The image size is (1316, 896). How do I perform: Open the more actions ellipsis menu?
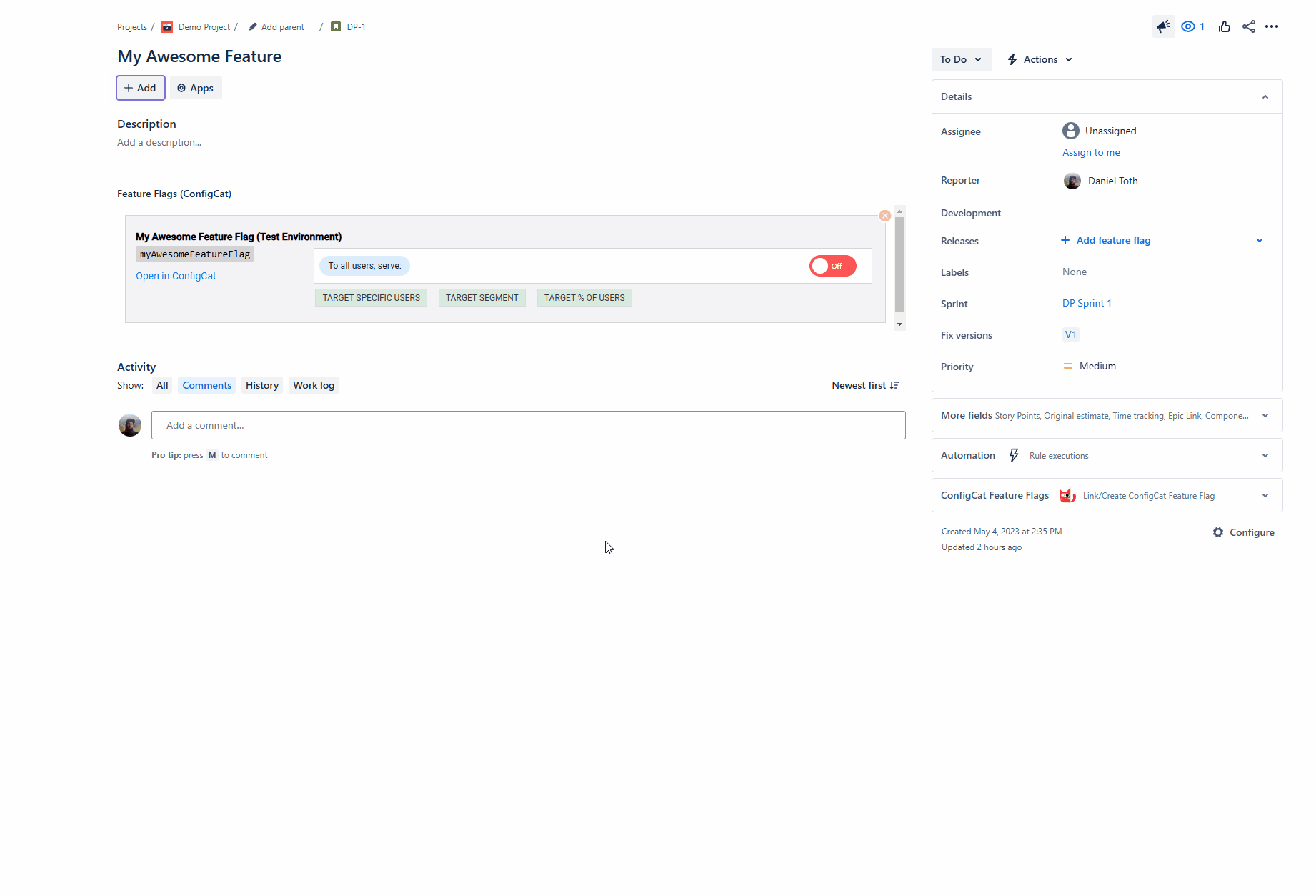tap(1272, 26)
